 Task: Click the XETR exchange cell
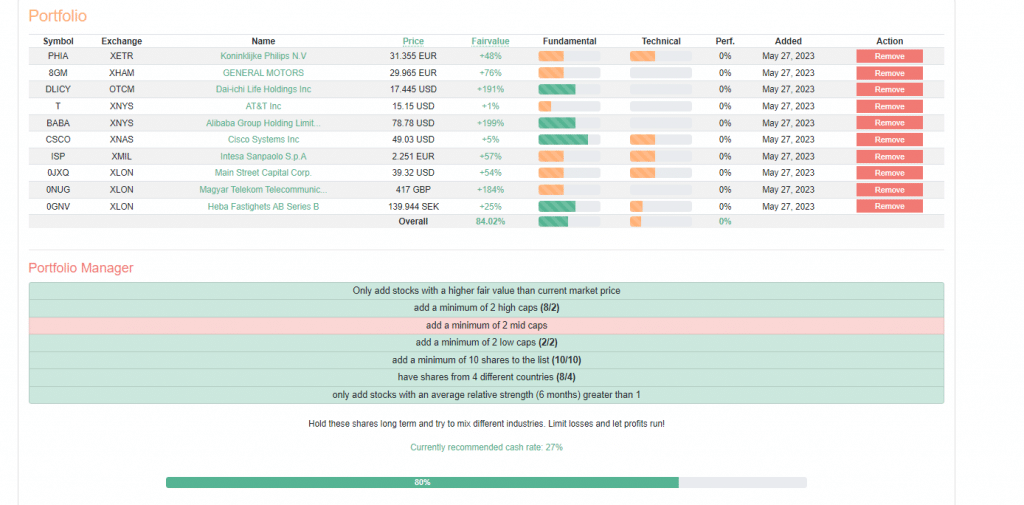click(121, 56)
